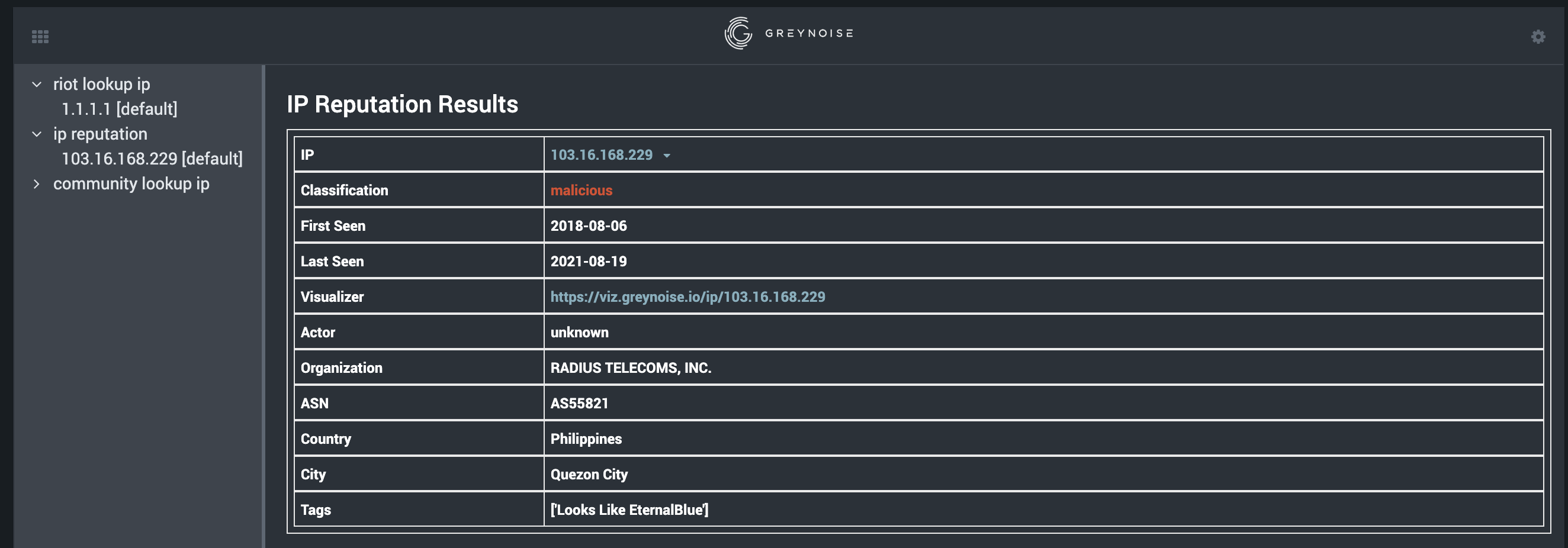1568x548 pixels.
Task: Collapse the ip reputation group
Action: pyautogui.click(x=37, y=134)
